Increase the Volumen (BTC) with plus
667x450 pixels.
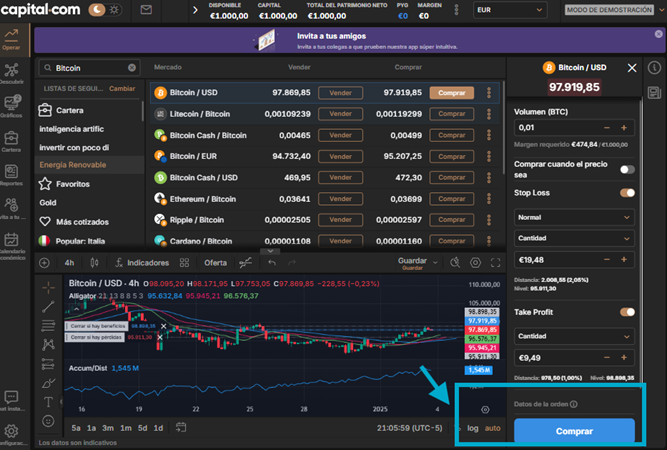[x=624, y=128]
